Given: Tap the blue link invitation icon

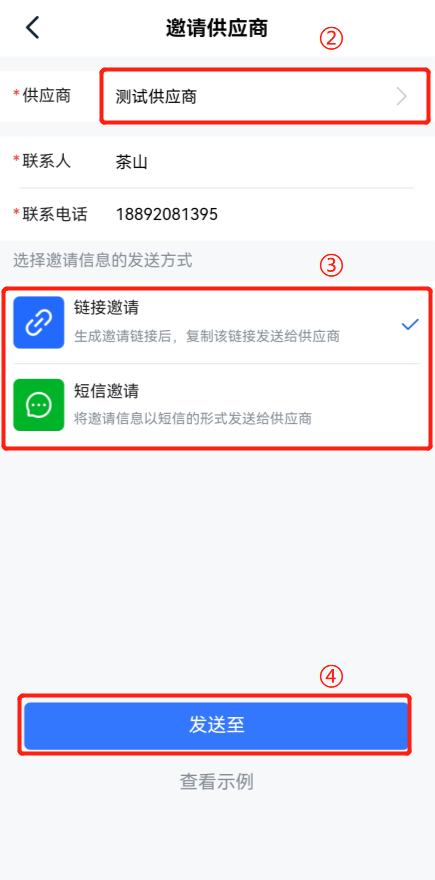Looking at the screenshot, I should pos(39,323).
